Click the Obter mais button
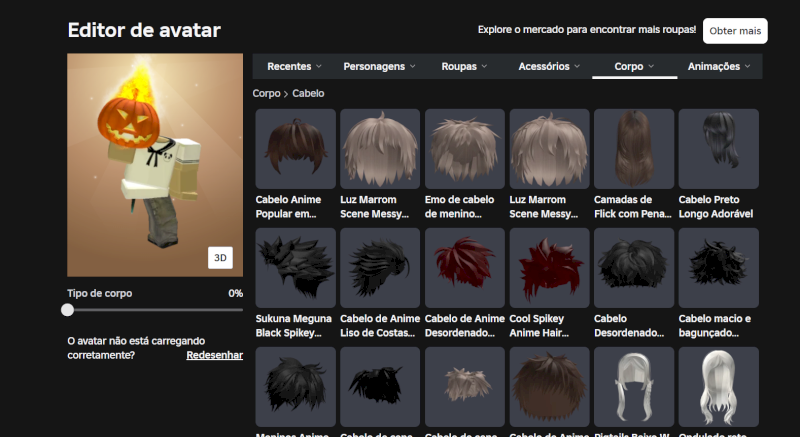The image size is (800, 437). coord(735,31)
